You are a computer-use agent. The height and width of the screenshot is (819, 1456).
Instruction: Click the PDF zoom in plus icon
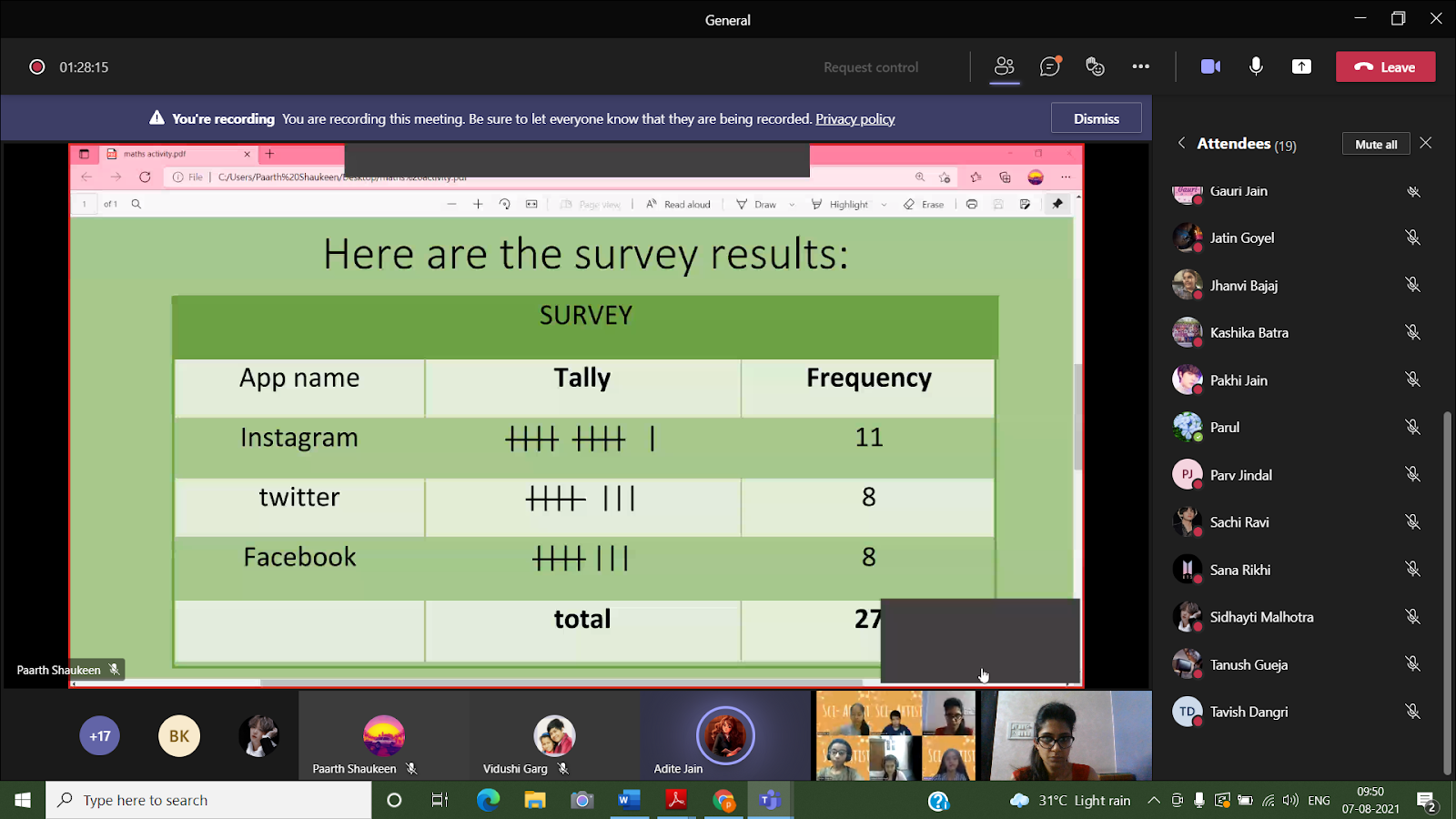[478, 204]
